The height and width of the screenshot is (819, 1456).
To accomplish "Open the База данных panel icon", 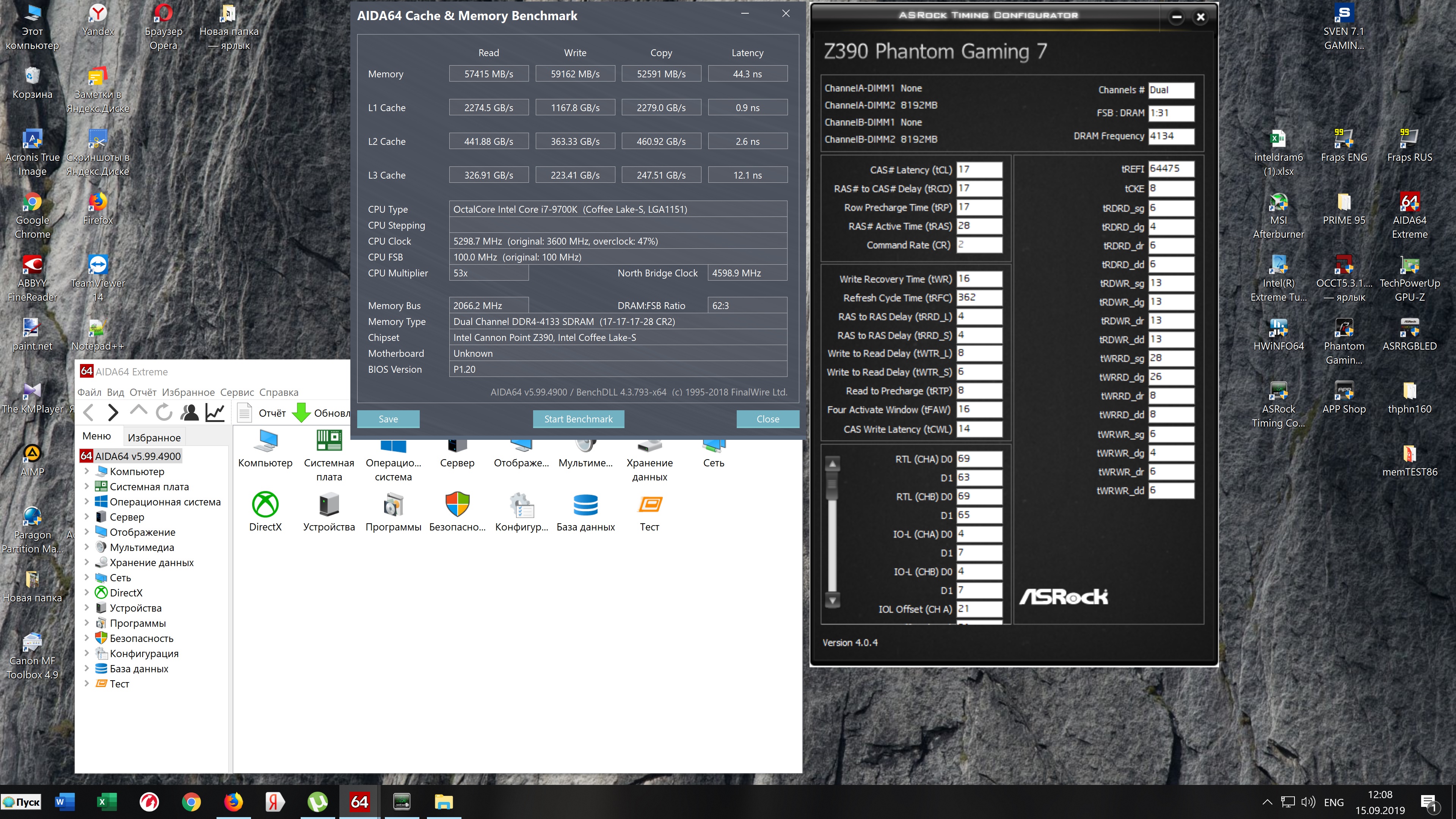I will (x=585, y=505).
